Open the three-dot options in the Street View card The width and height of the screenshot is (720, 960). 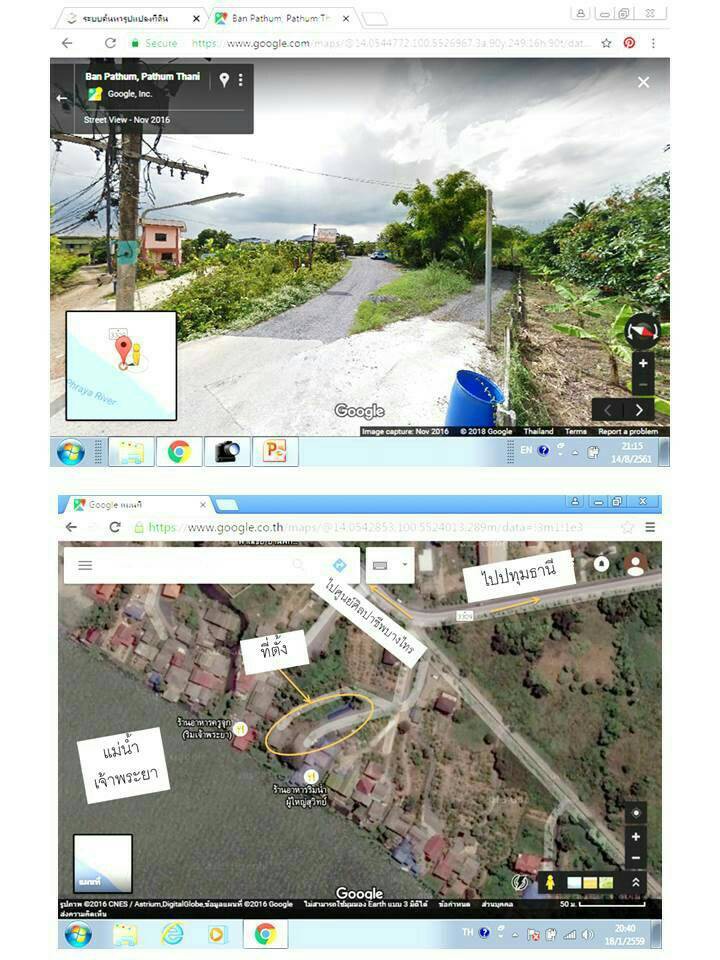241,80
